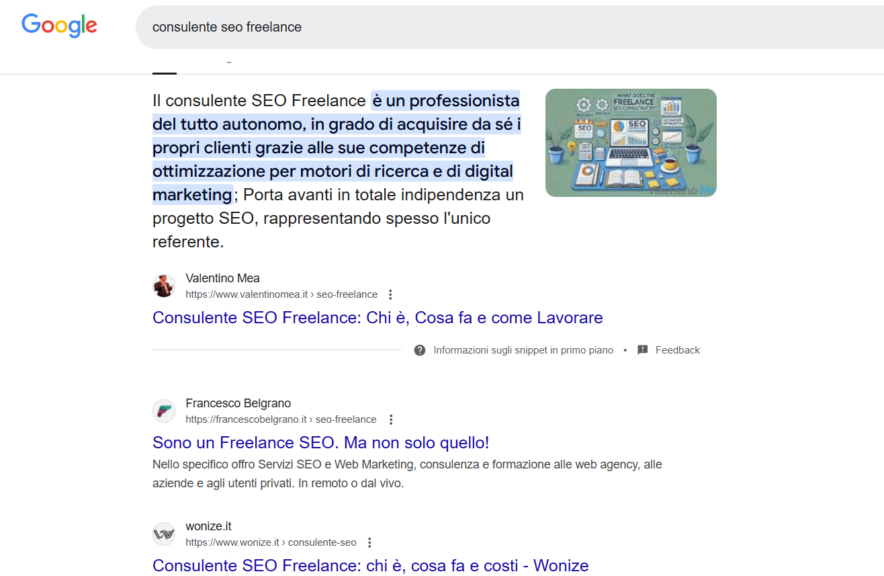Open more options beside francescobelgrano.it URL
Screen dimensions: 884x576
(x=391, y=419)
